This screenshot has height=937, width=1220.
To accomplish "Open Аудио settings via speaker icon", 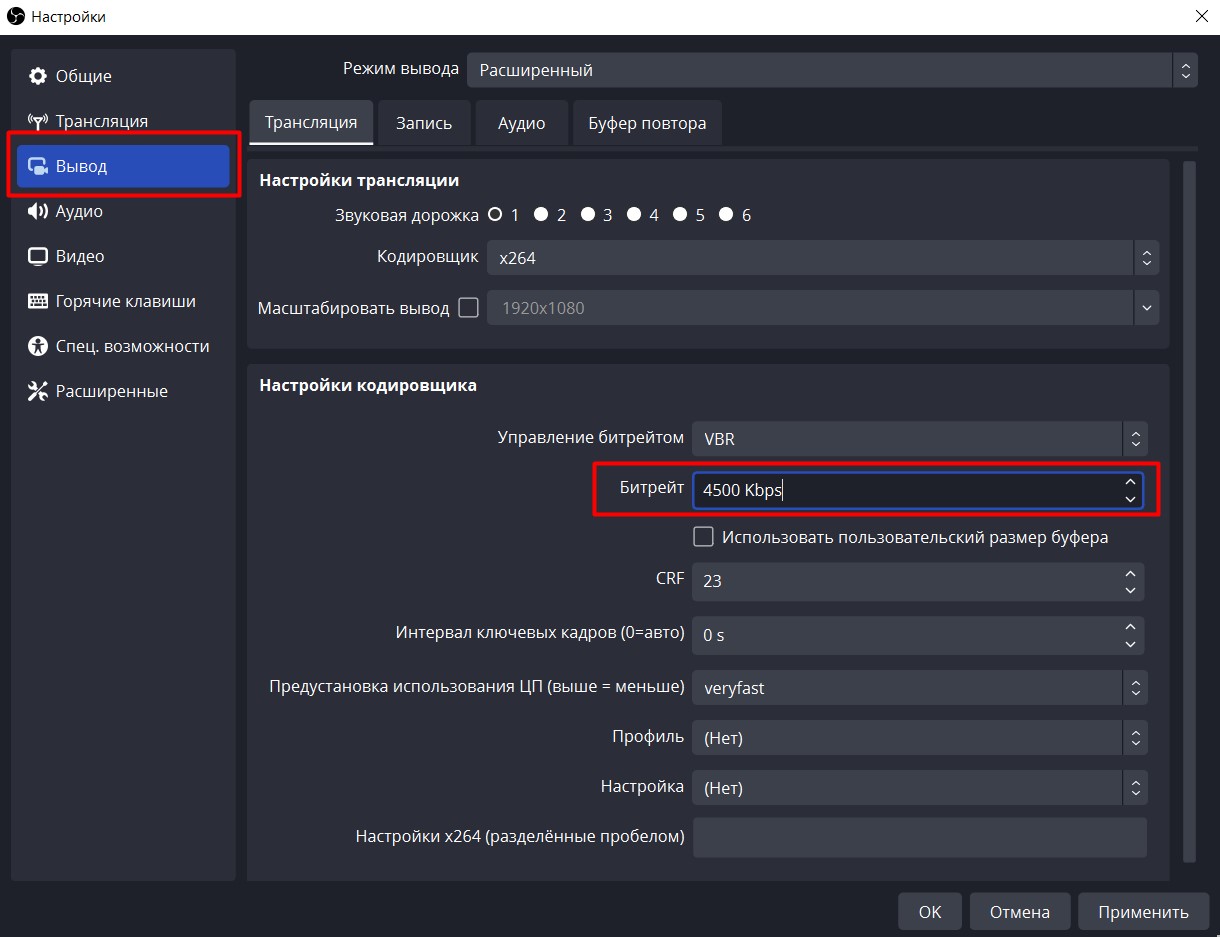I will pos(38,212).
